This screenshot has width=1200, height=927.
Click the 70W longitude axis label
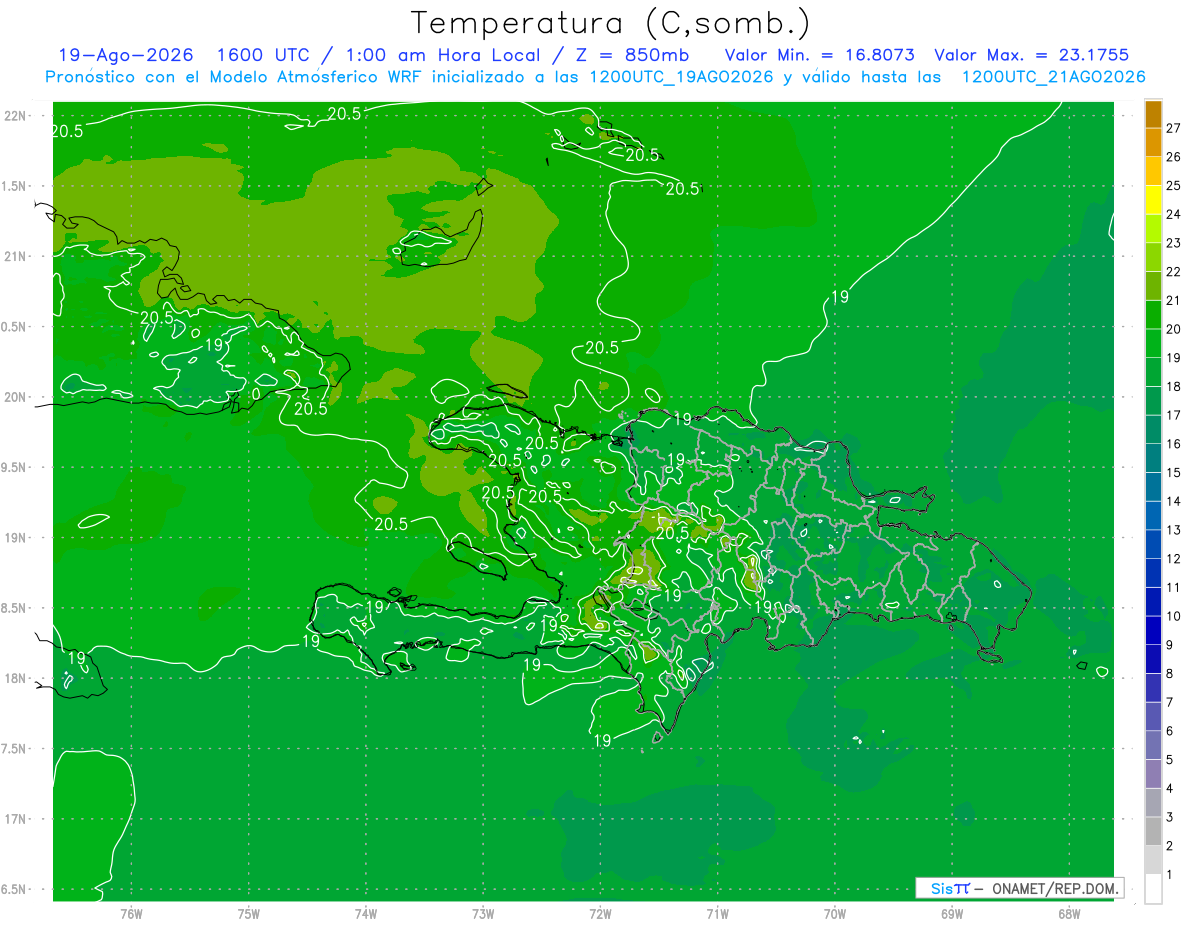[x=835, y=913]
